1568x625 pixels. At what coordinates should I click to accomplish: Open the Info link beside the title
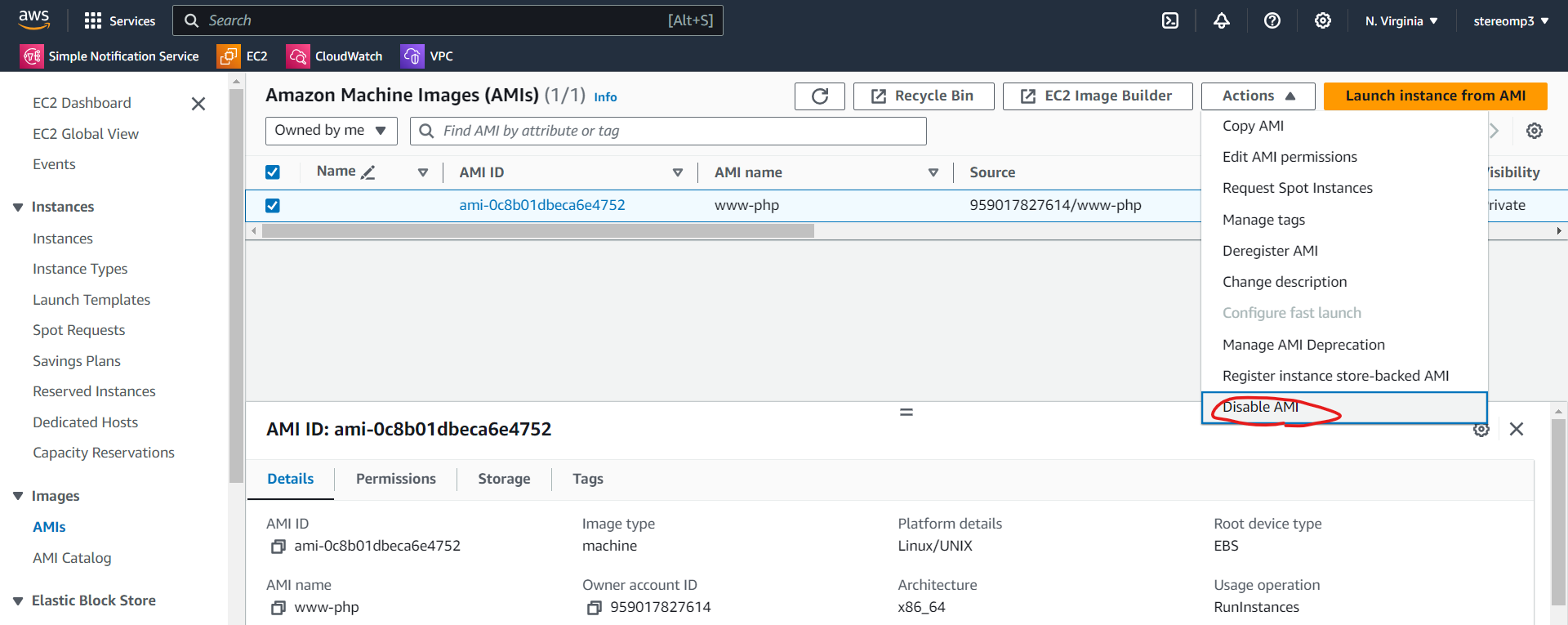[x=605, y=97]
